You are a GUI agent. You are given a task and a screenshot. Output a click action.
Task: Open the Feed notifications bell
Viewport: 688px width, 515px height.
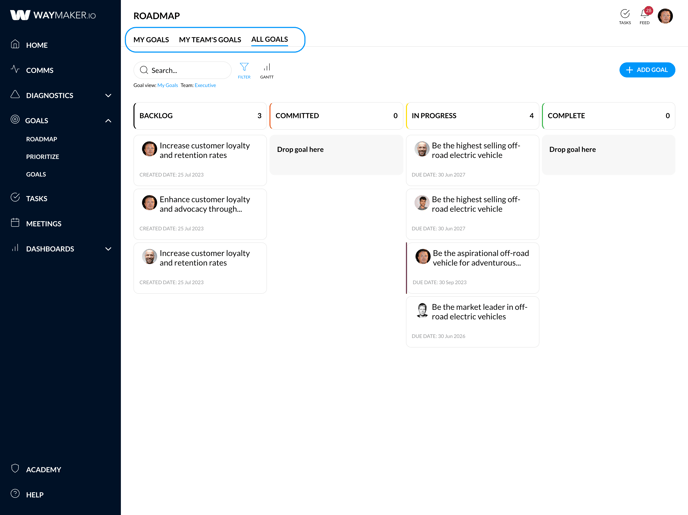(645, 16)
